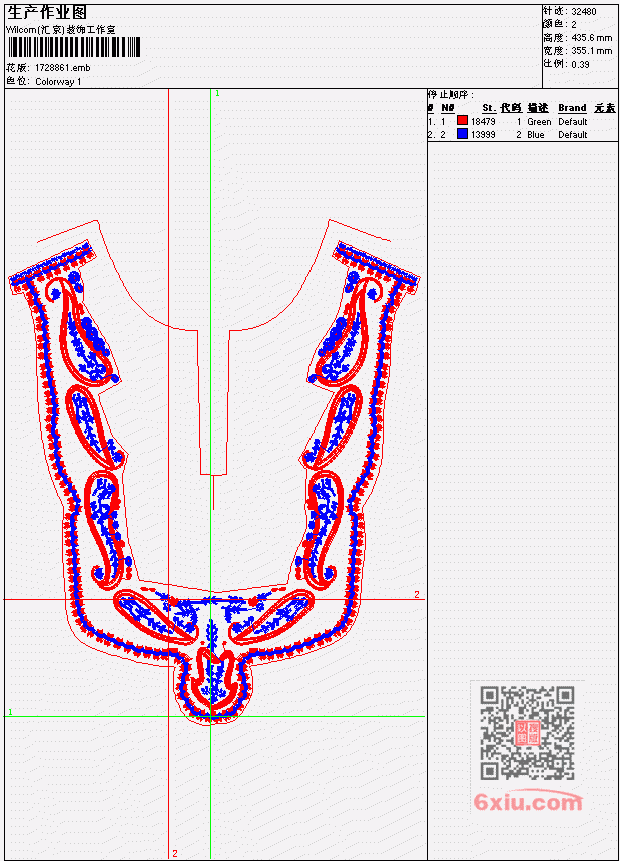
Task: Click stitch count "18479" in the stop sequence
Action: (x=483, y=122)
